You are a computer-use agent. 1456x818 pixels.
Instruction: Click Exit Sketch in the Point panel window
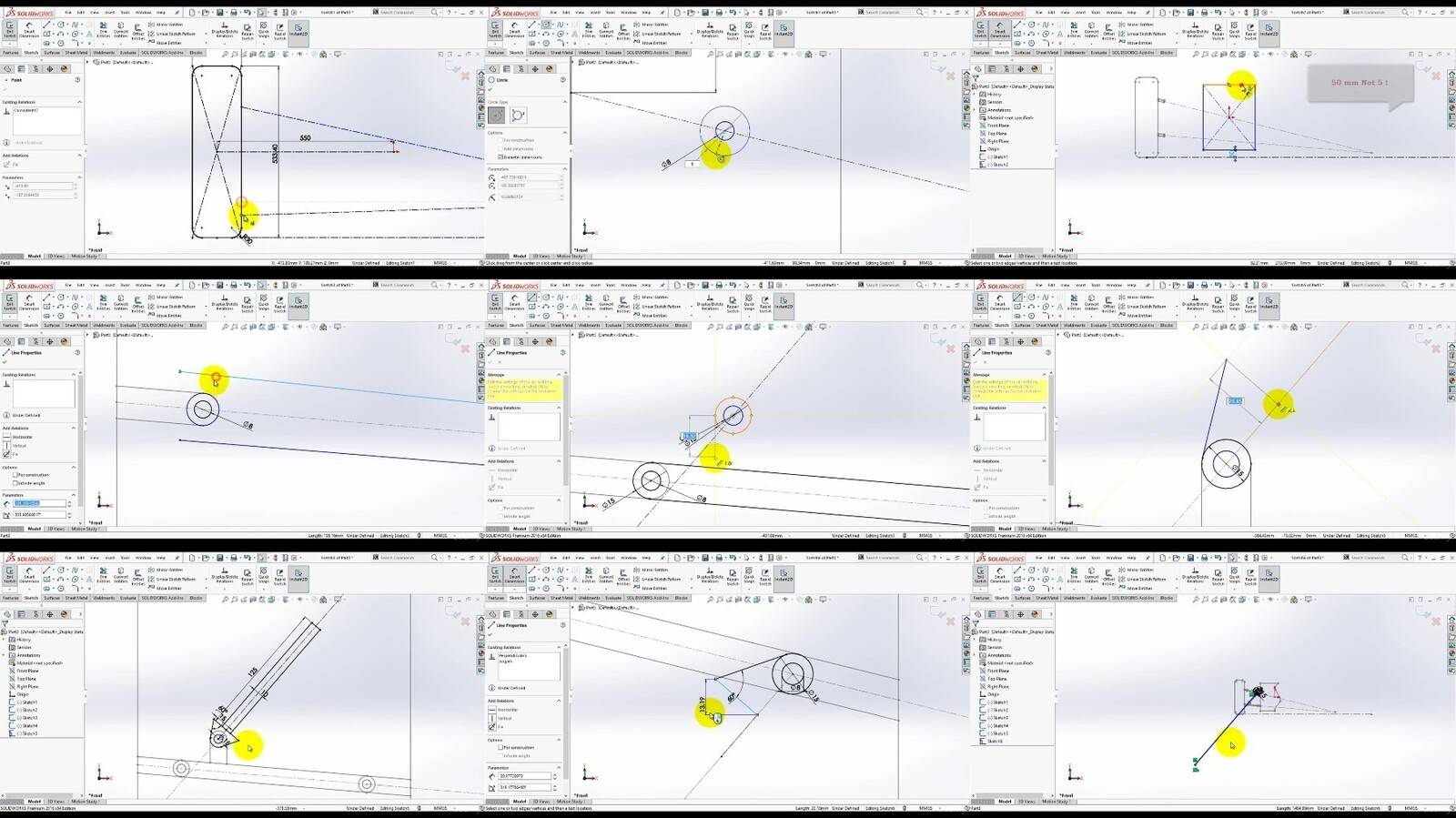point(10,30)
